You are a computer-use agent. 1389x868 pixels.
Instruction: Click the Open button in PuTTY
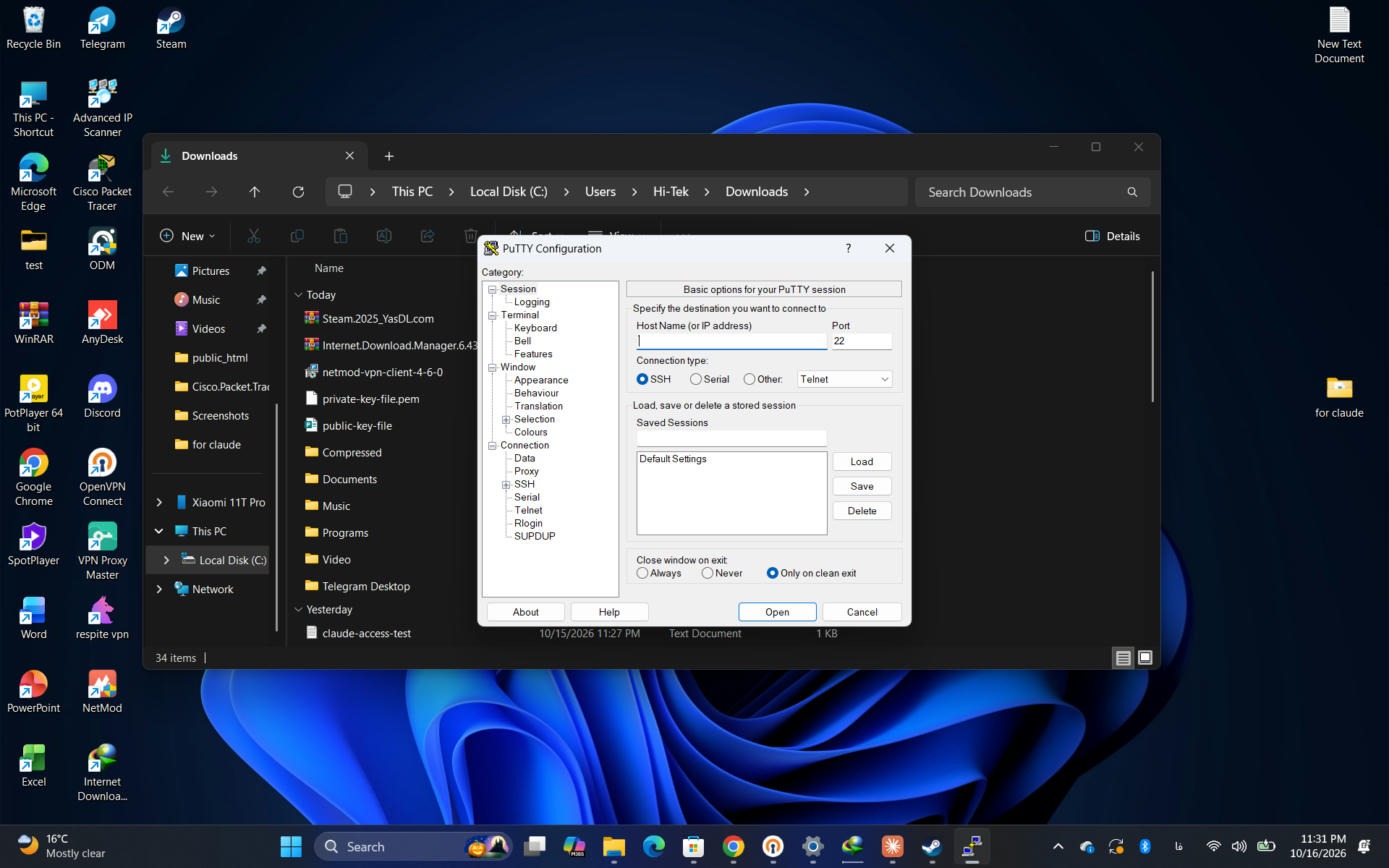(x=777, y=612)
